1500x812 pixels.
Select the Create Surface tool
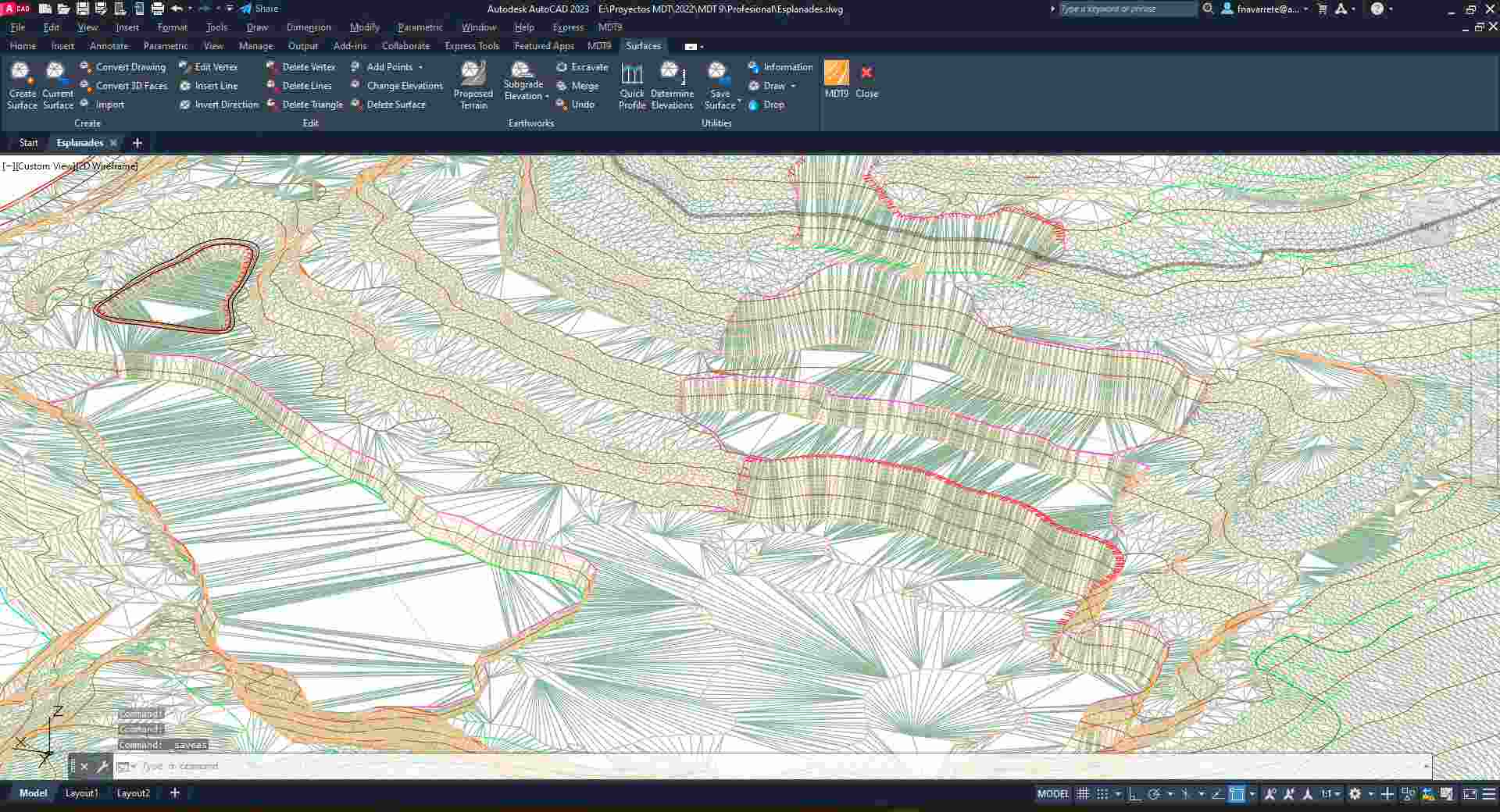pos(21,84)
